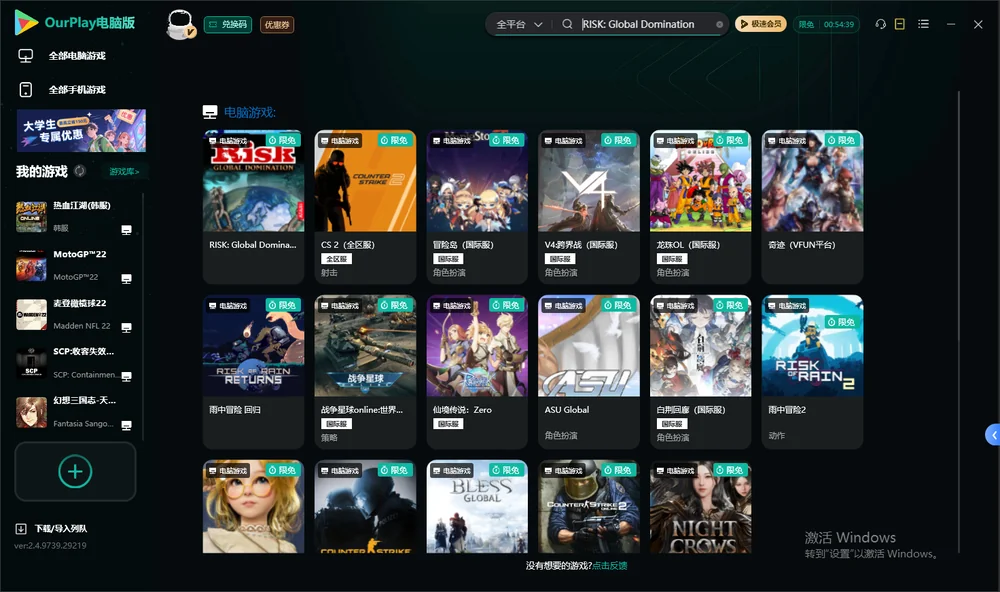Open customer service headset icon
Screen dimensions: 1000x592
880,24
